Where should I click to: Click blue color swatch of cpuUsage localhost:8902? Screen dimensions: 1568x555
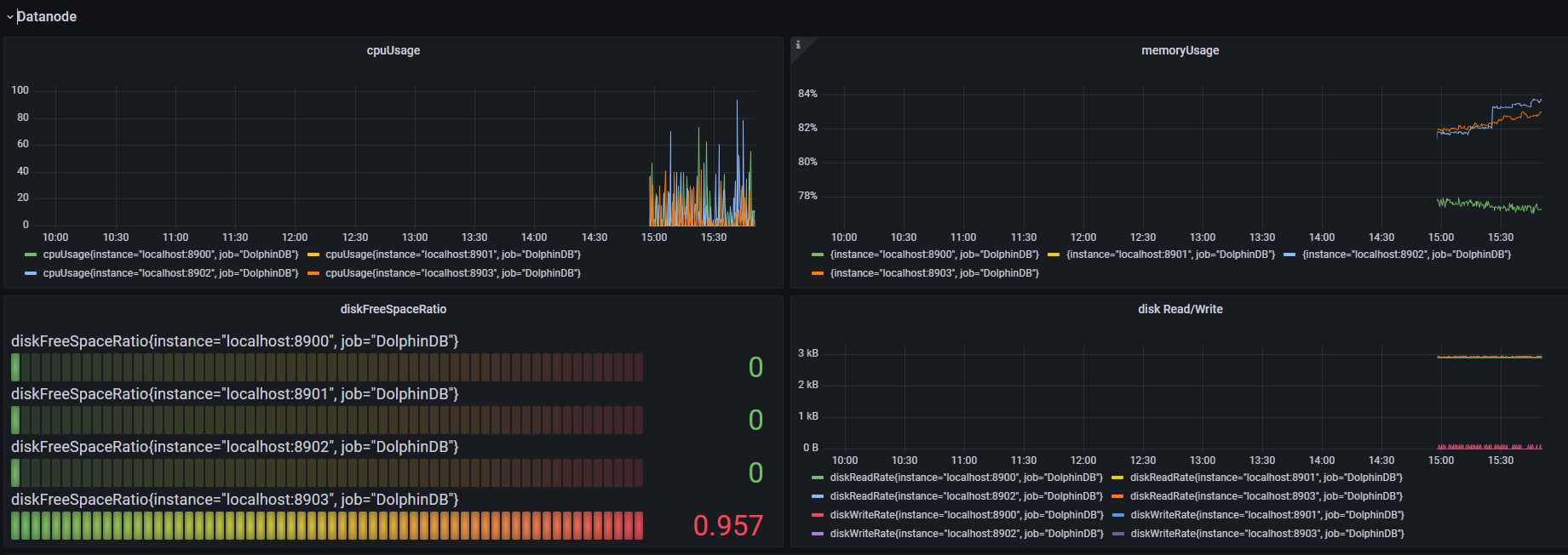click(31, 273)
